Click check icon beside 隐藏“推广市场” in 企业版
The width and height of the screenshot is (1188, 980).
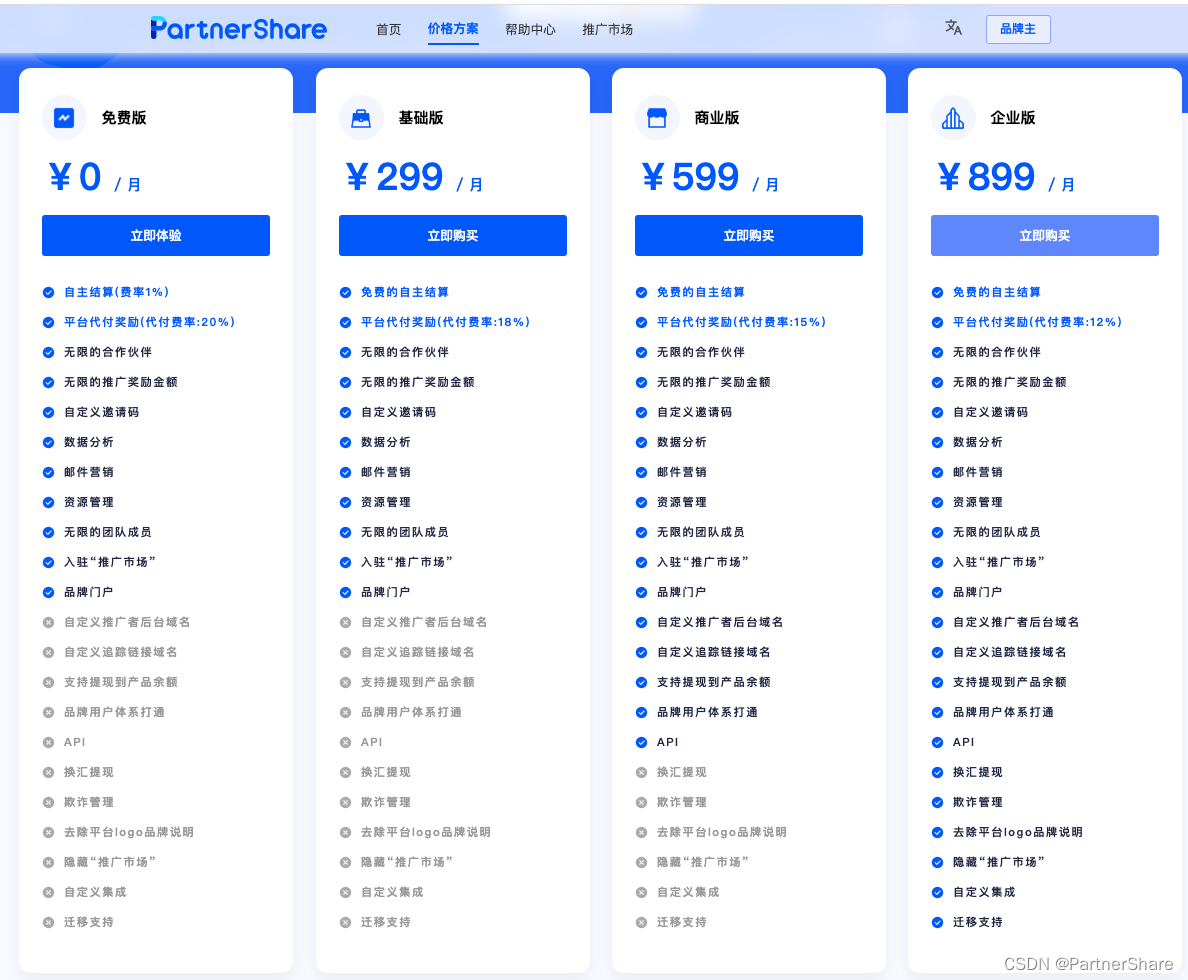coord(937,863)
